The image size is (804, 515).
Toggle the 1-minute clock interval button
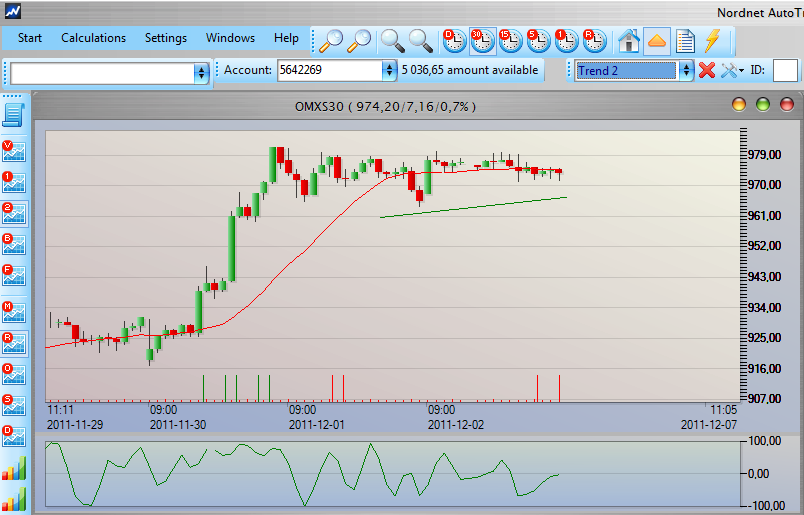click(566, 40)
